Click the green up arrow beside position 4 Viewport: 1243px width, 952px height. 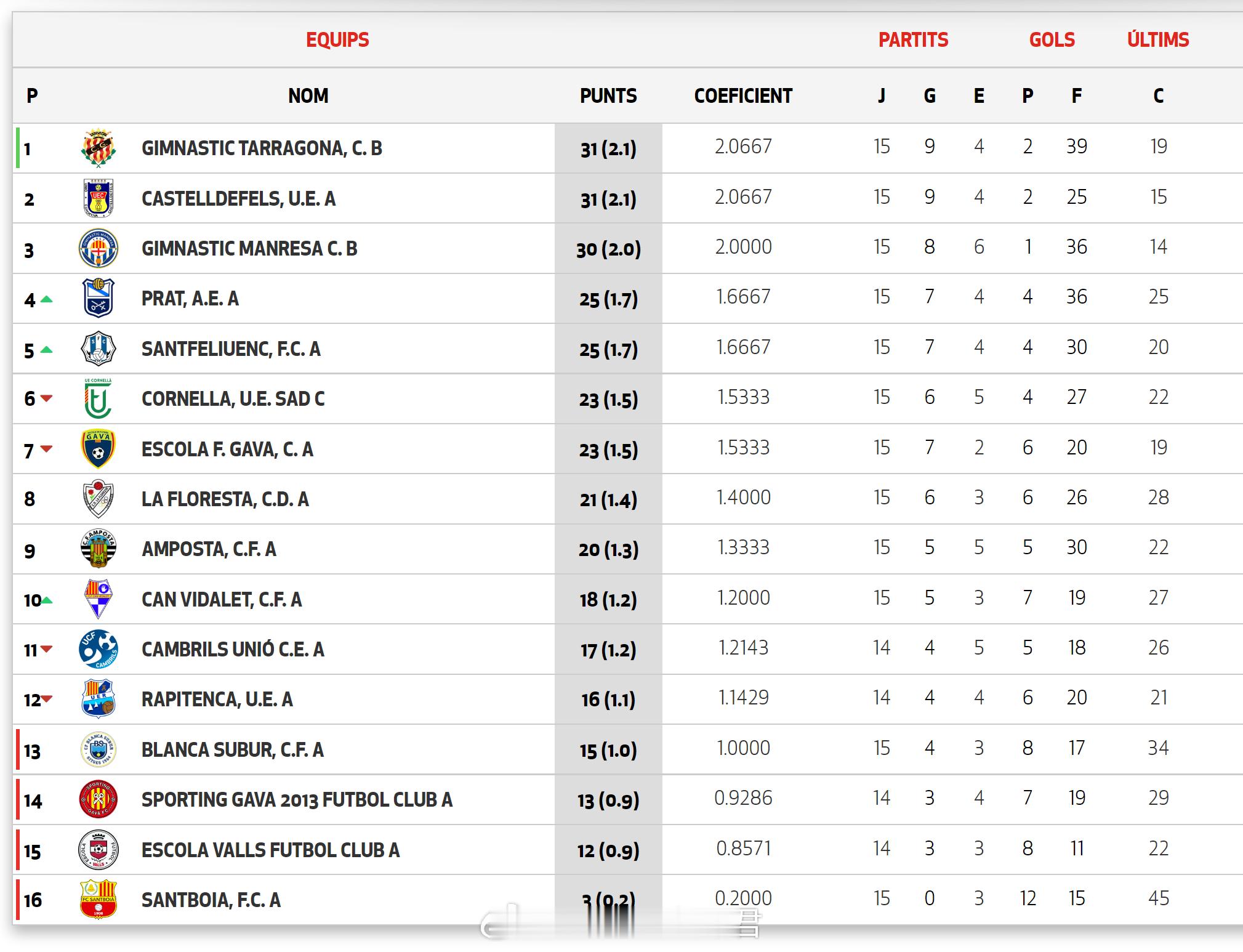(46, 300)
